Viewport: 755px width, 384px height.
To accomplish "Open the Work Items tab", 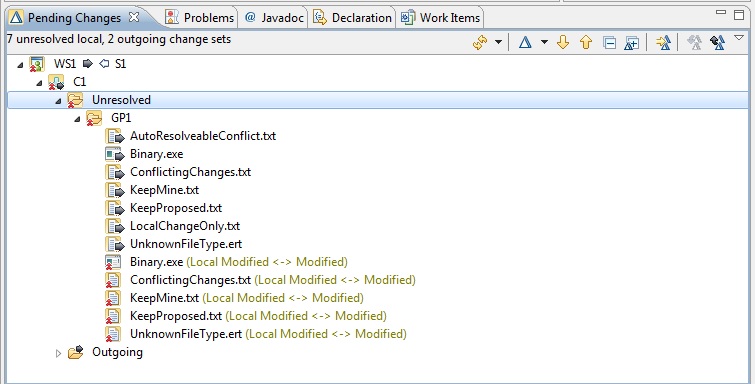I will [440, 18].
